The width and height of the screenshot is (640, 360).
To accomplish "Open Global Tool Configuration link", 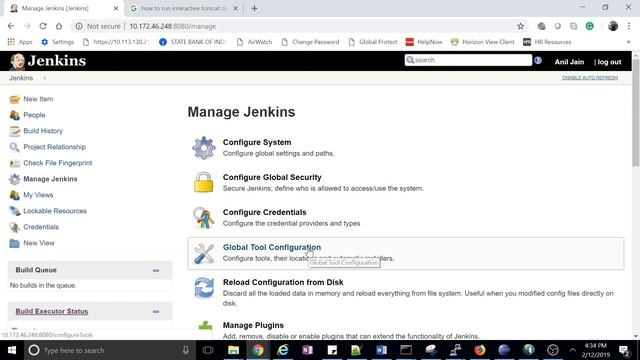I will (272, 247).
